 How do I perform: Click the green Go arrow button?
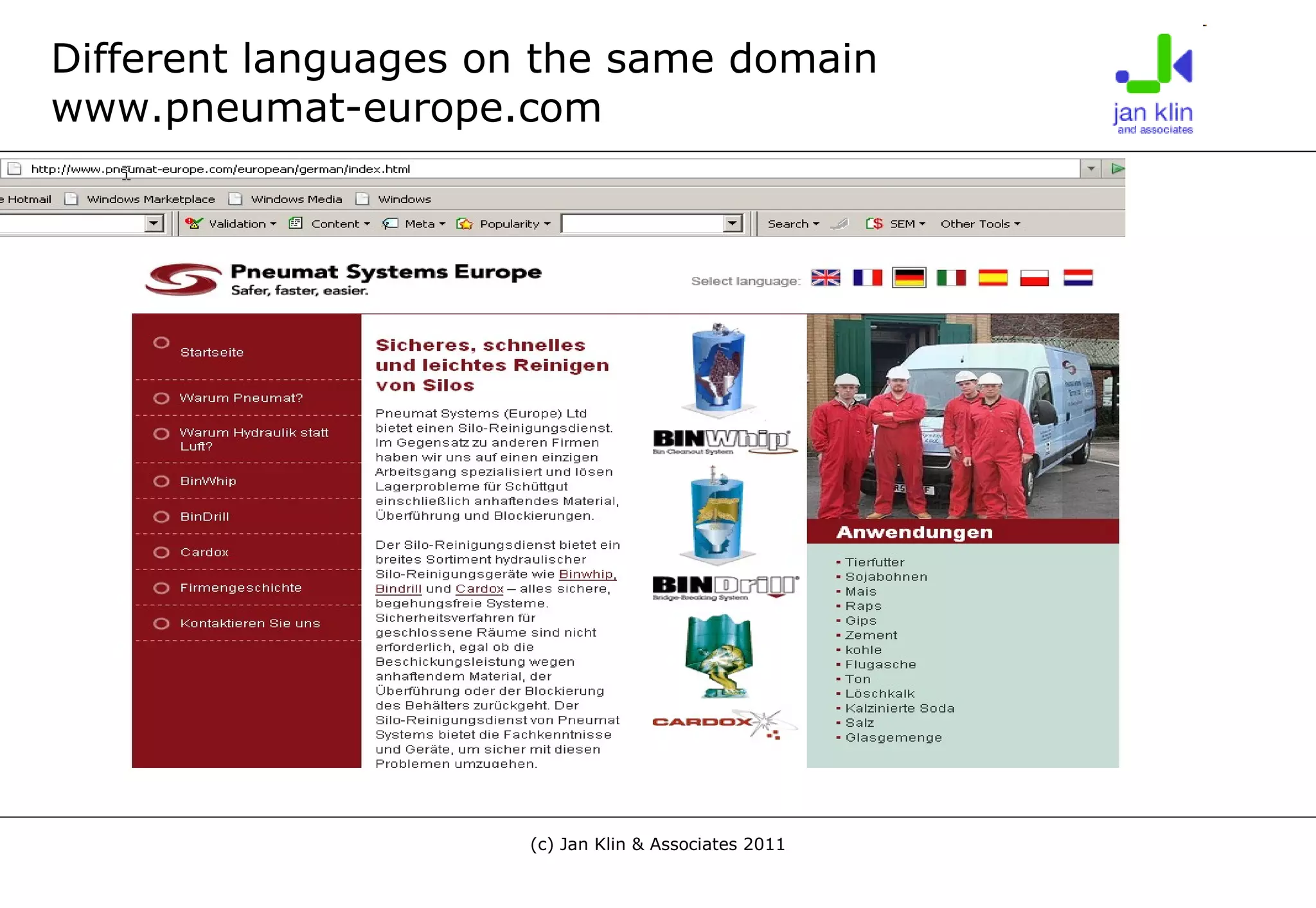pos(1117,169)
